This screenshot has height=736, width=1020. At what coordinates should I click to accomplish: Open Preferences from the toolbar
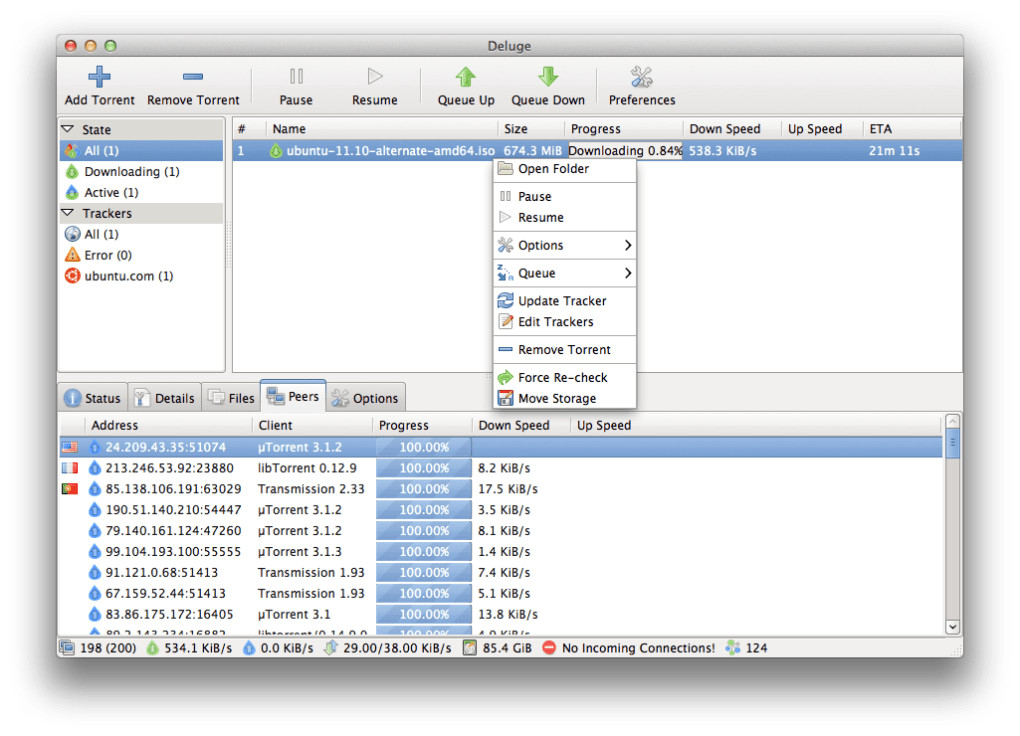[x=642, y=86]
